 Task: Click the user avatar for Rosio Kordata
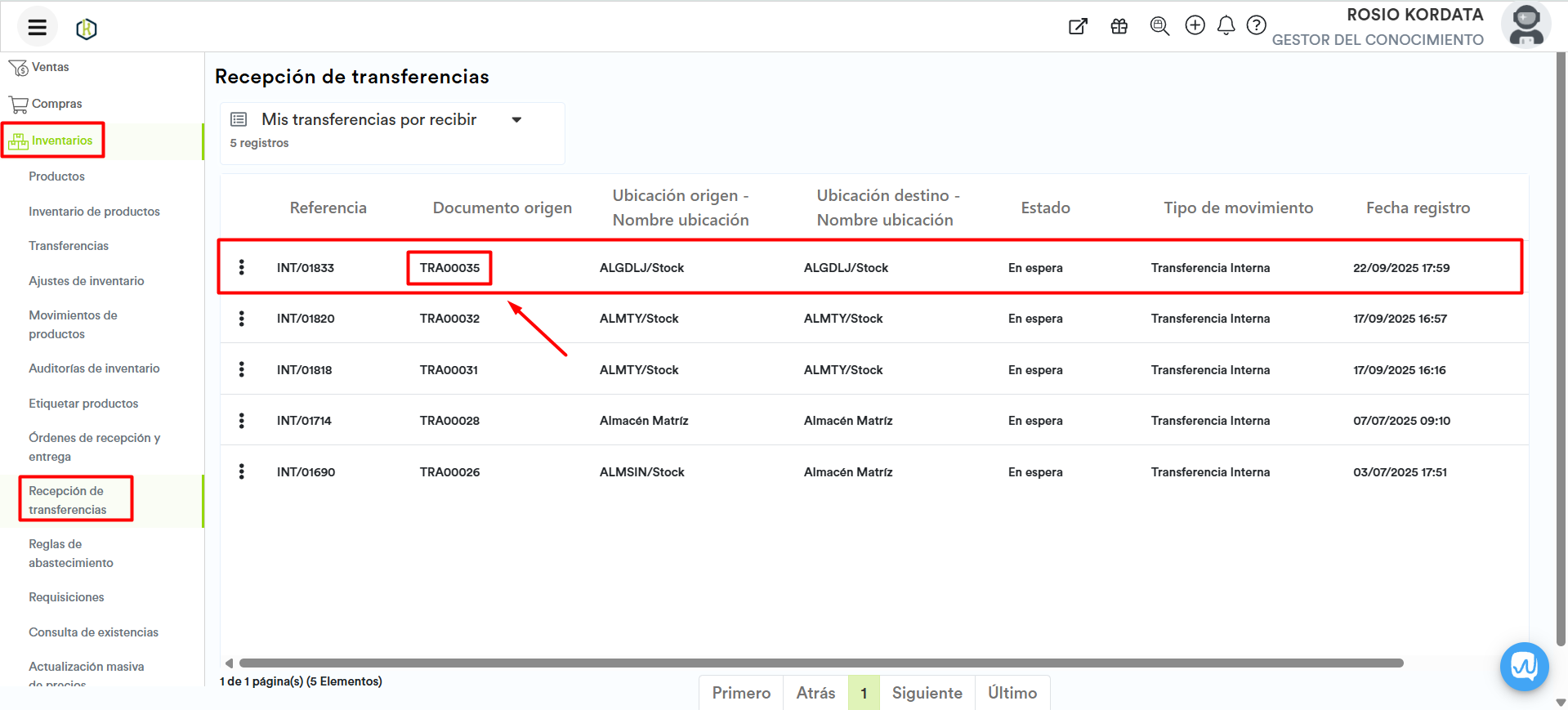coord(1526,25)
